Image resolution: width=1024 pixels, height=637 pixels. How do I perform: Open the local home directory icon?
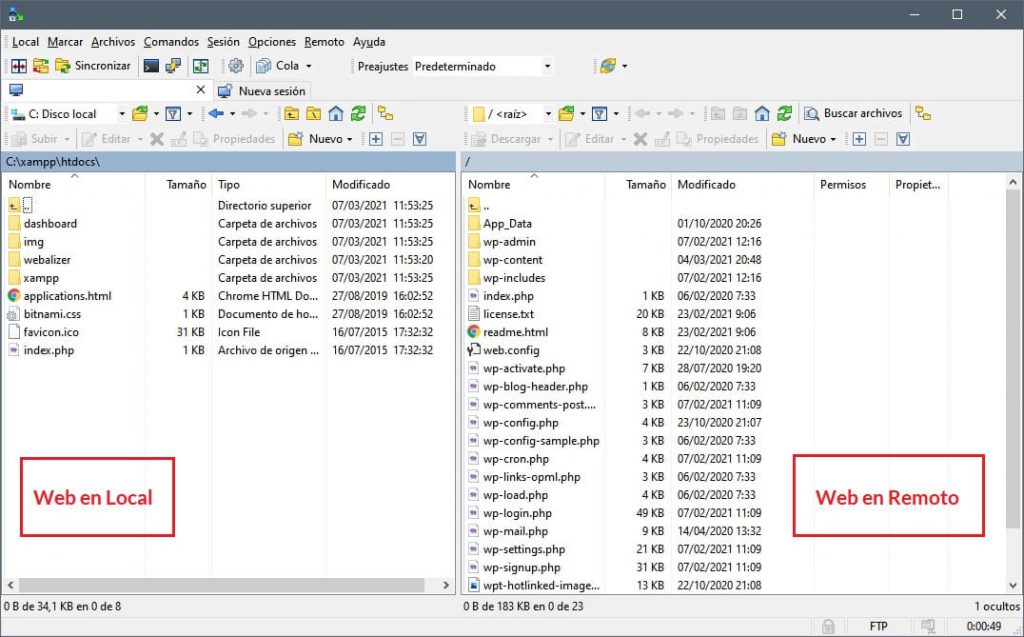pyautogui.click(x=333, y=113)
